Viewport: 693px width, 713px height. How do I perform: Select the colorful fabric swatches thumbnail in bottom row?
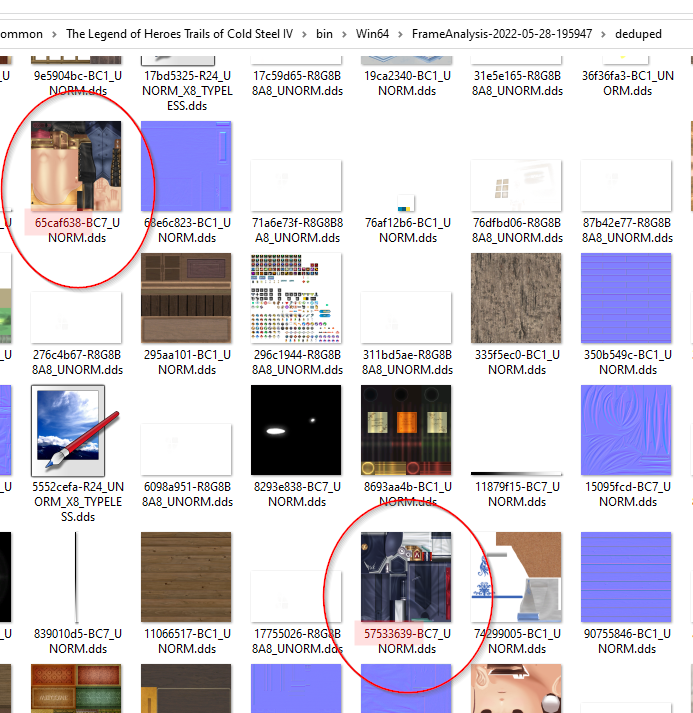[76, 688]
